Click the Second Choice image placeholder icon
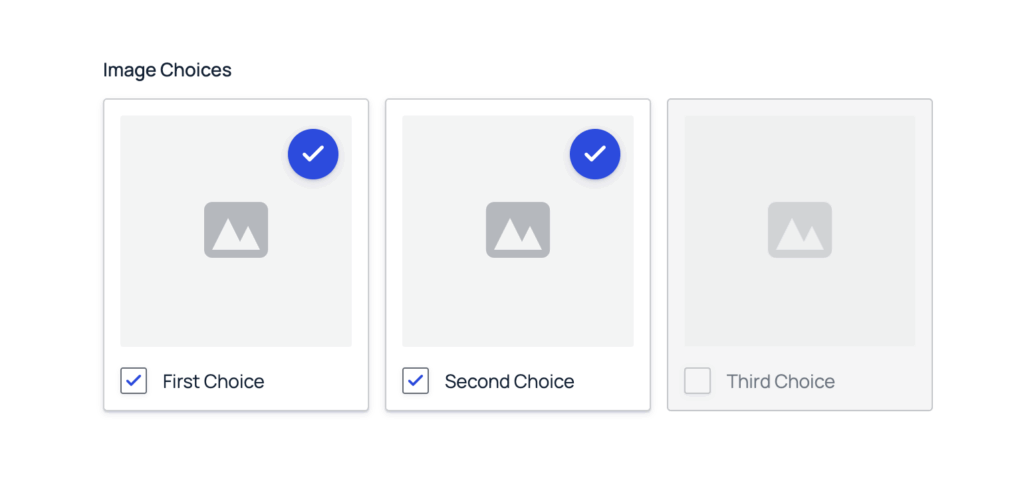Image resolution: width=1024 pixels, height=485 pixels. point(518,230)
